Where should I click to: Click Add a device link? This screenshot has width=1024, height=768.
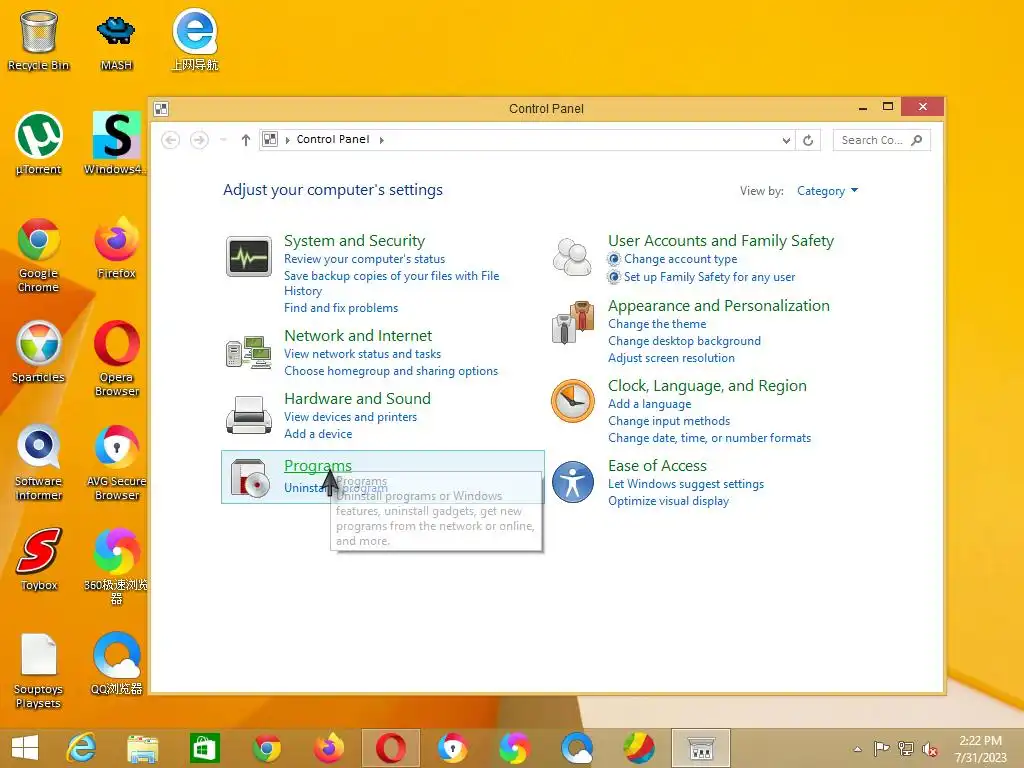tap(318, 434)
